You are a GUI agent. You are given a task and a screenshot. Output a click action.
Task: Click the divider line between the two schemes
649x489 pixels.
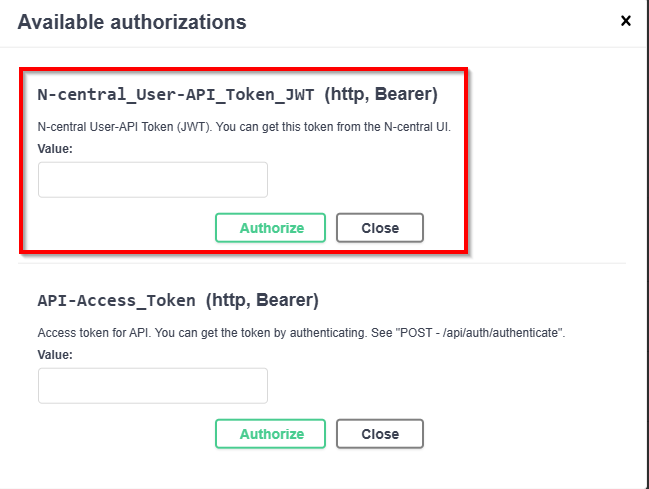(x=324, y=264)
